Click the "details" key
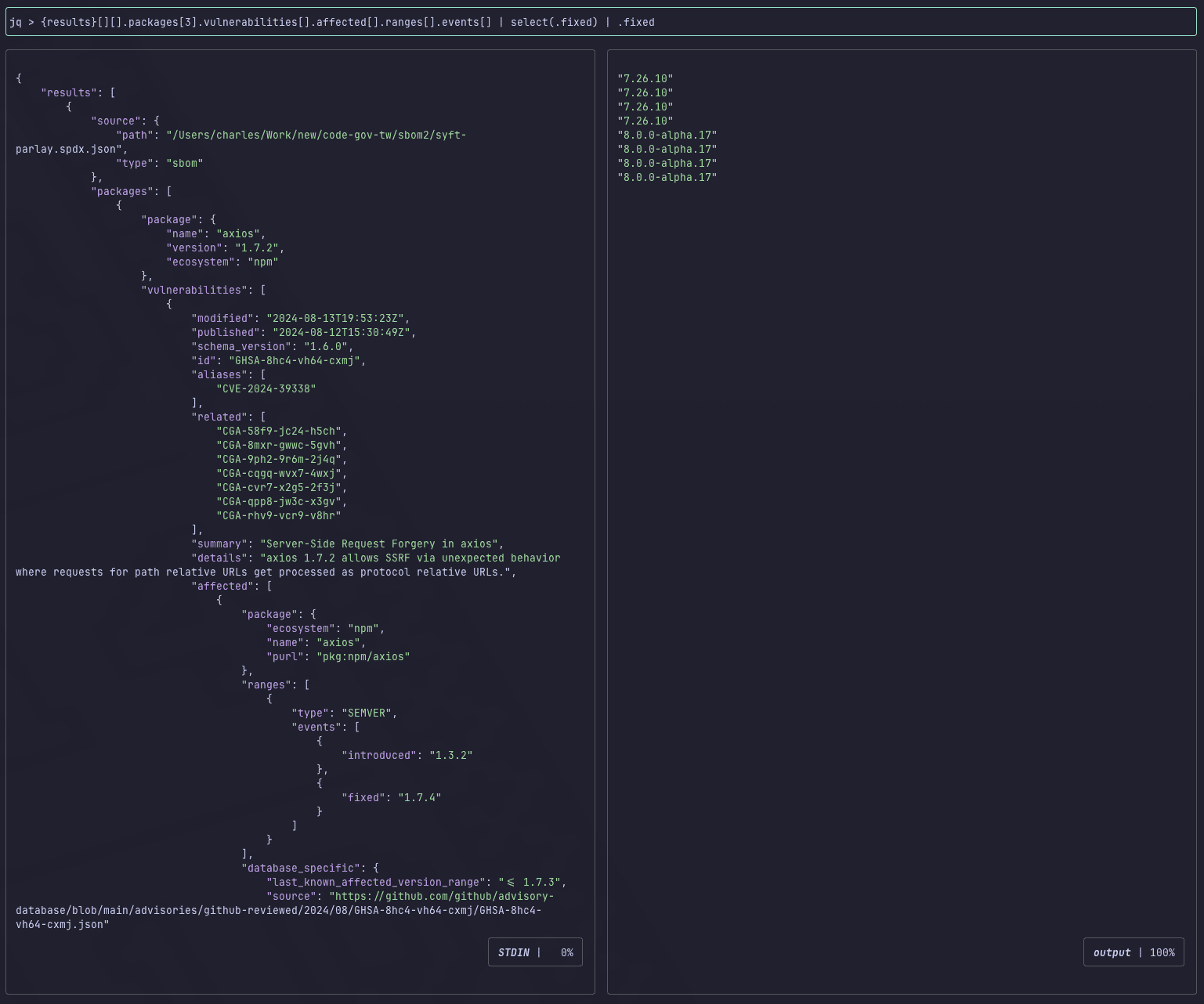1204x1004 pixels. click(219, 558)
